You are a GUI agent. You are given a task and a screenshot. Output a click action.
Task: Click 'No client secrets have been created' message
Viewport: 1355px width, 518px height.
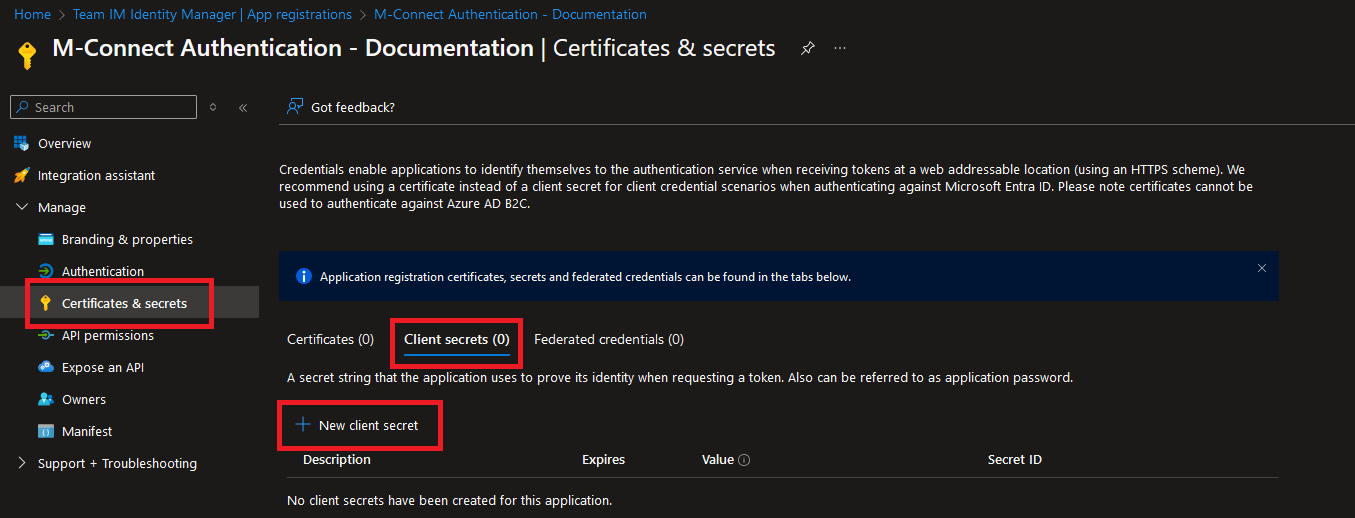(449, 499)
